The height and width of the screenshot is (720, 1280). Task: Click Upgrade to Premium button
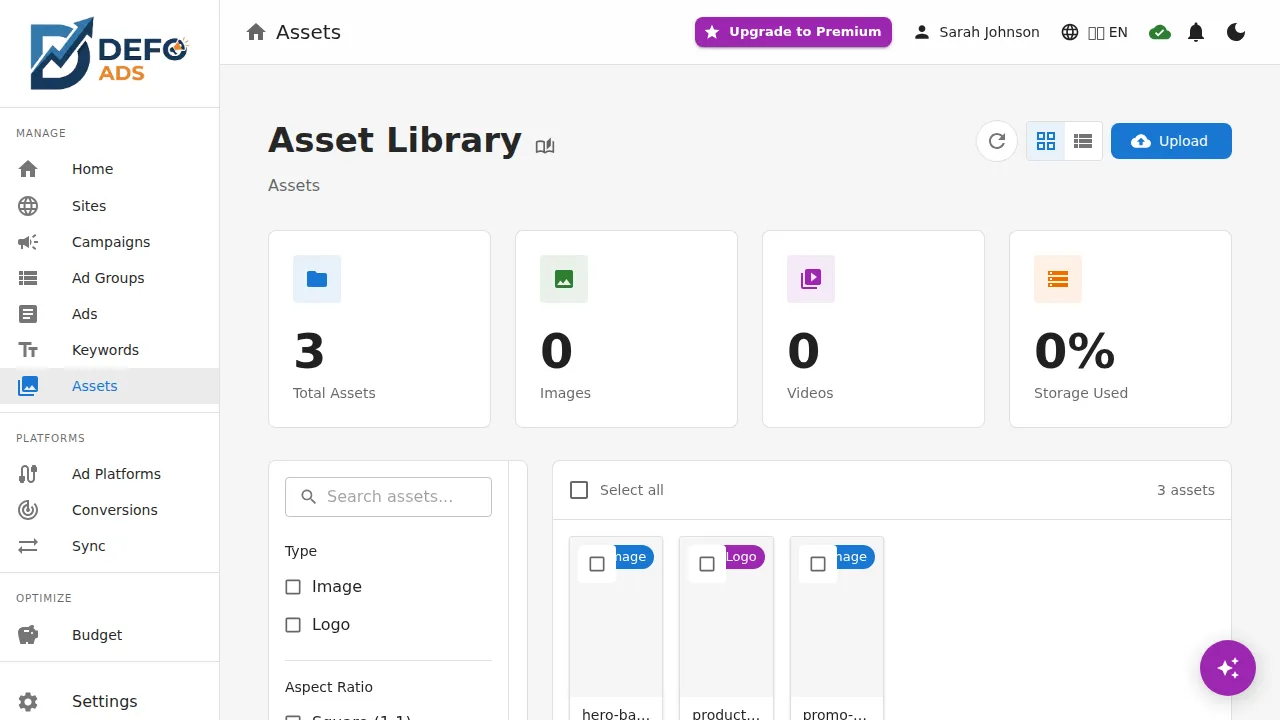coord(793,32)
